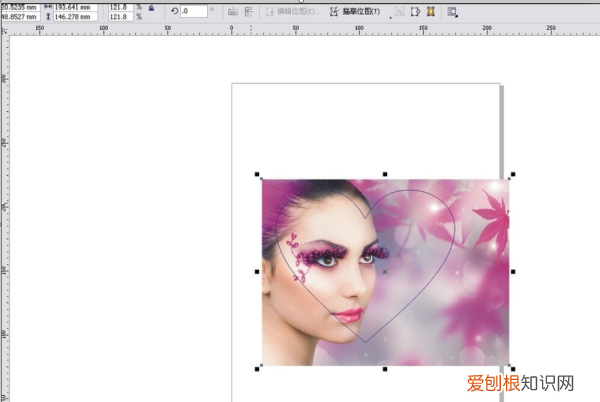This screenshot has height=402, width=600.
Task: Click the horizontal scale percentage field
Action: point(122,7)
